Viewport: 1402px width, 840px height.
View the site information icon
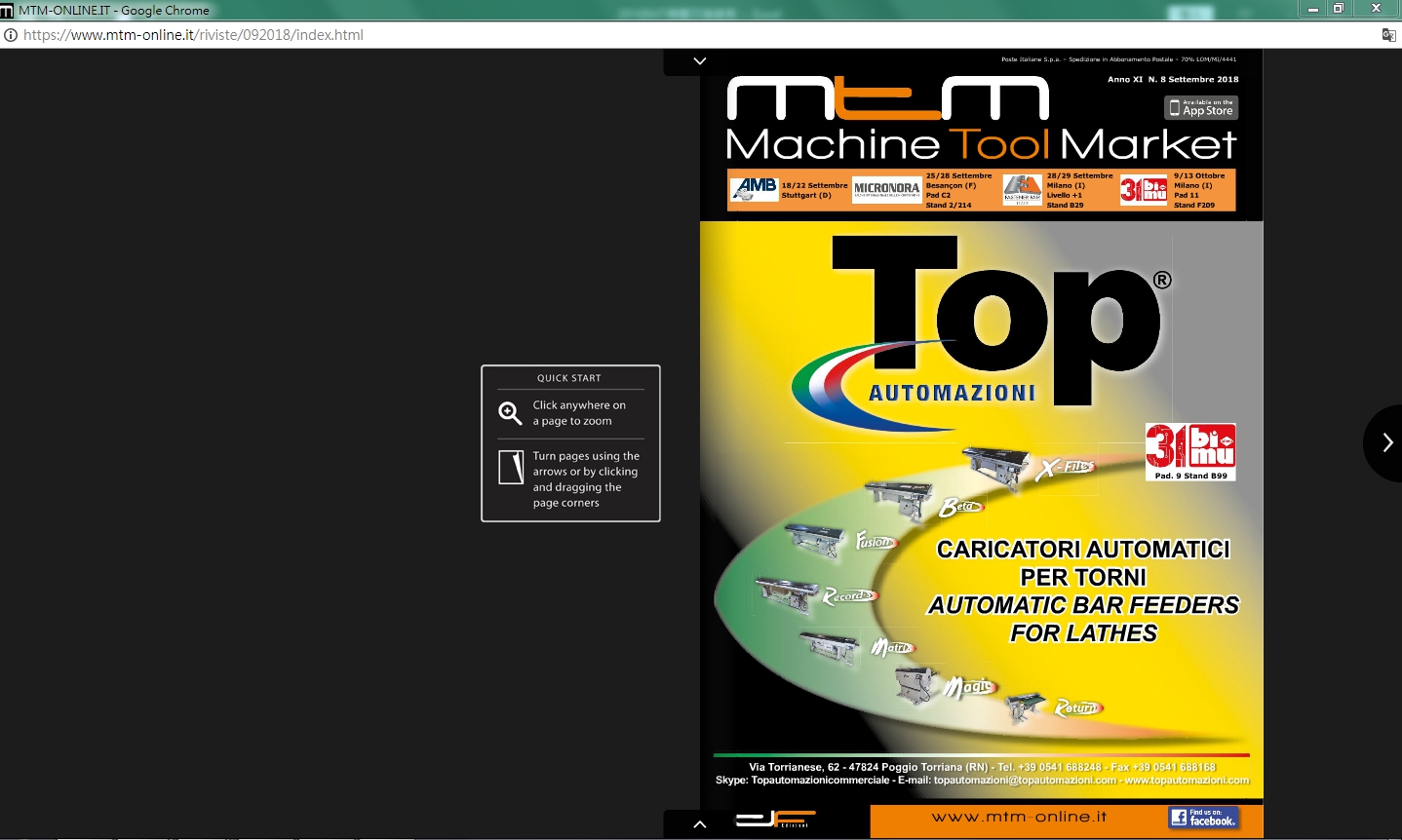tap(11, 35)
